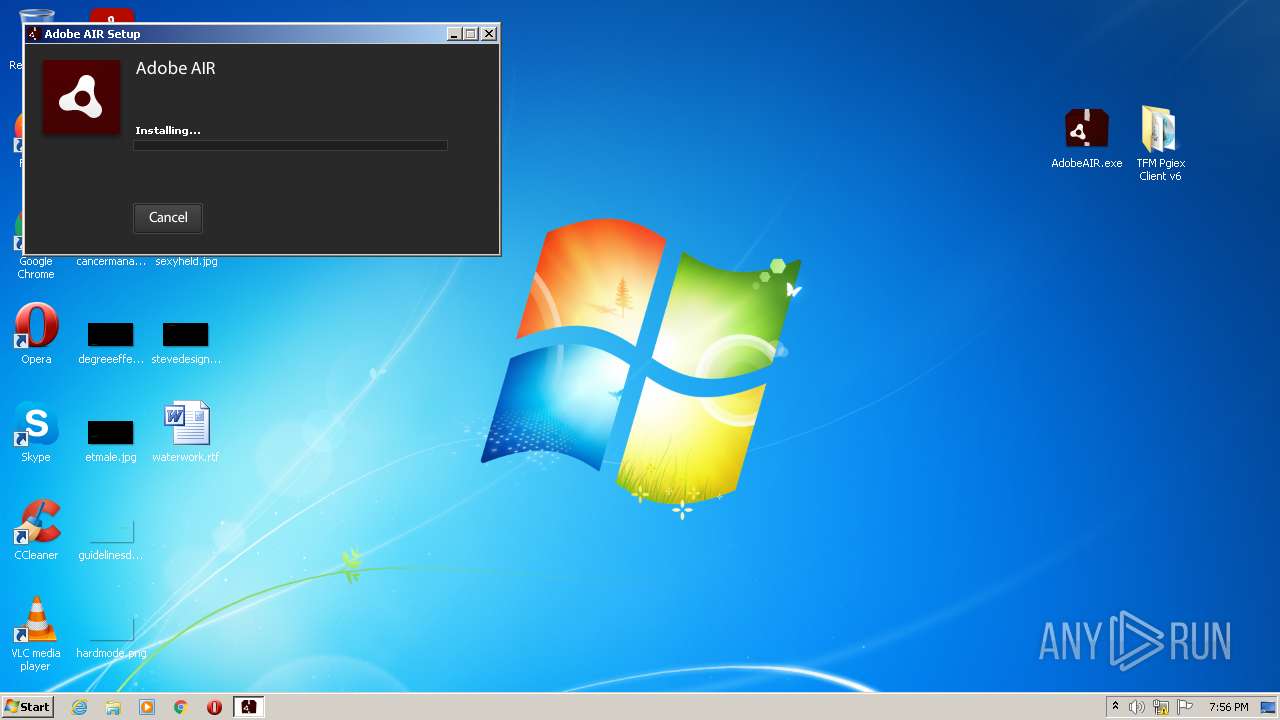Open Internet Explorer from the taskbar
The width and height of the screenshot is (1280, 720).
point(79,707)
